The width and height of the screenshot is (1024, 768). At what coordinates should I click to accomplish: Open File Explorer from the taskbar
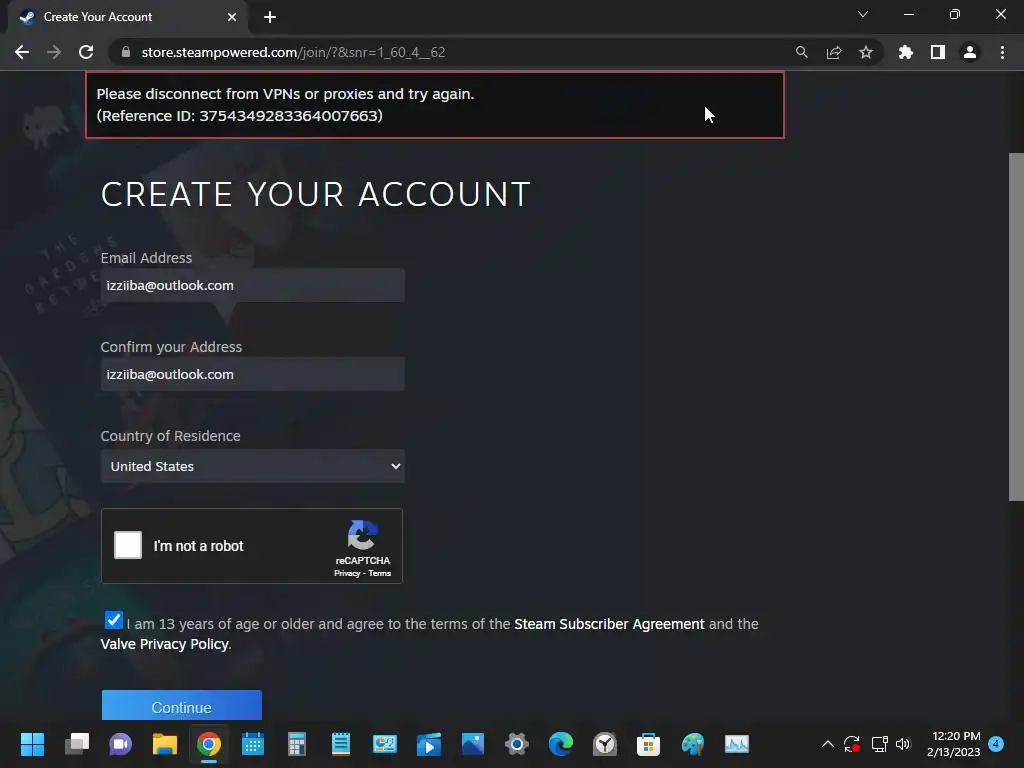[x=165, y=744]
